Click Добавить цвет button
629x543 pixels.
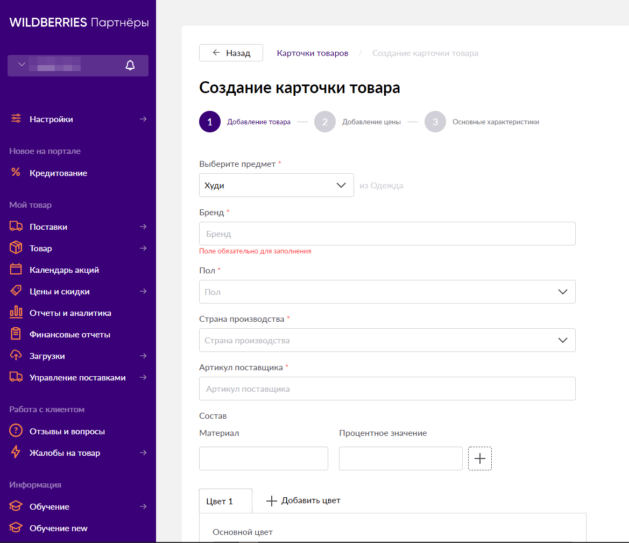[x=303, y=500]
